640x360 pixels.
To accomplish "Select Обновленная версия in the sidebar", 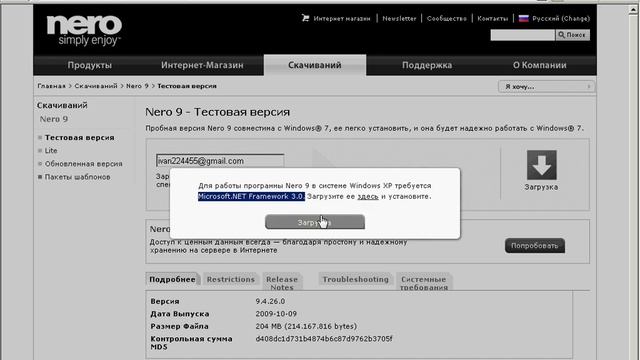I will (84, 164).
